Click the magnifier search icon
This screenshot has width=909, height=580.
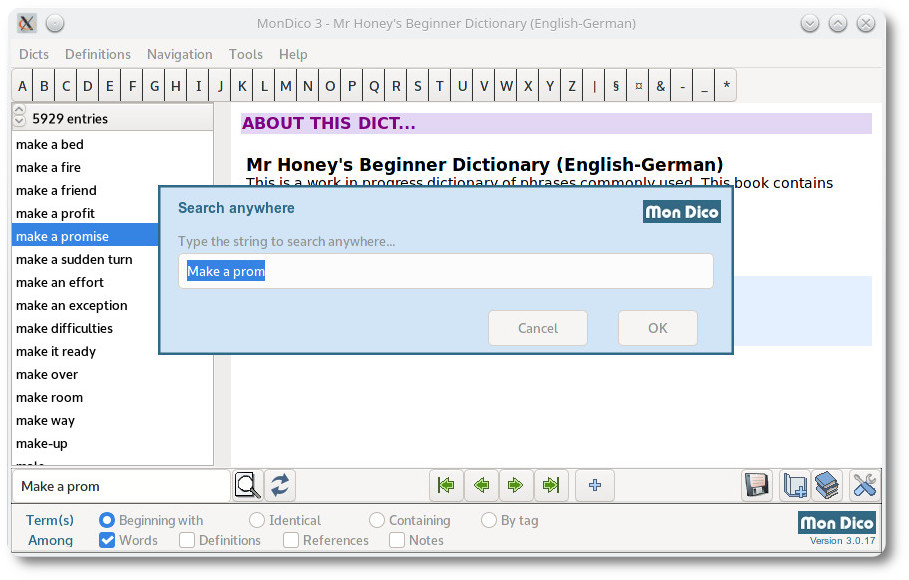(248, 485)
